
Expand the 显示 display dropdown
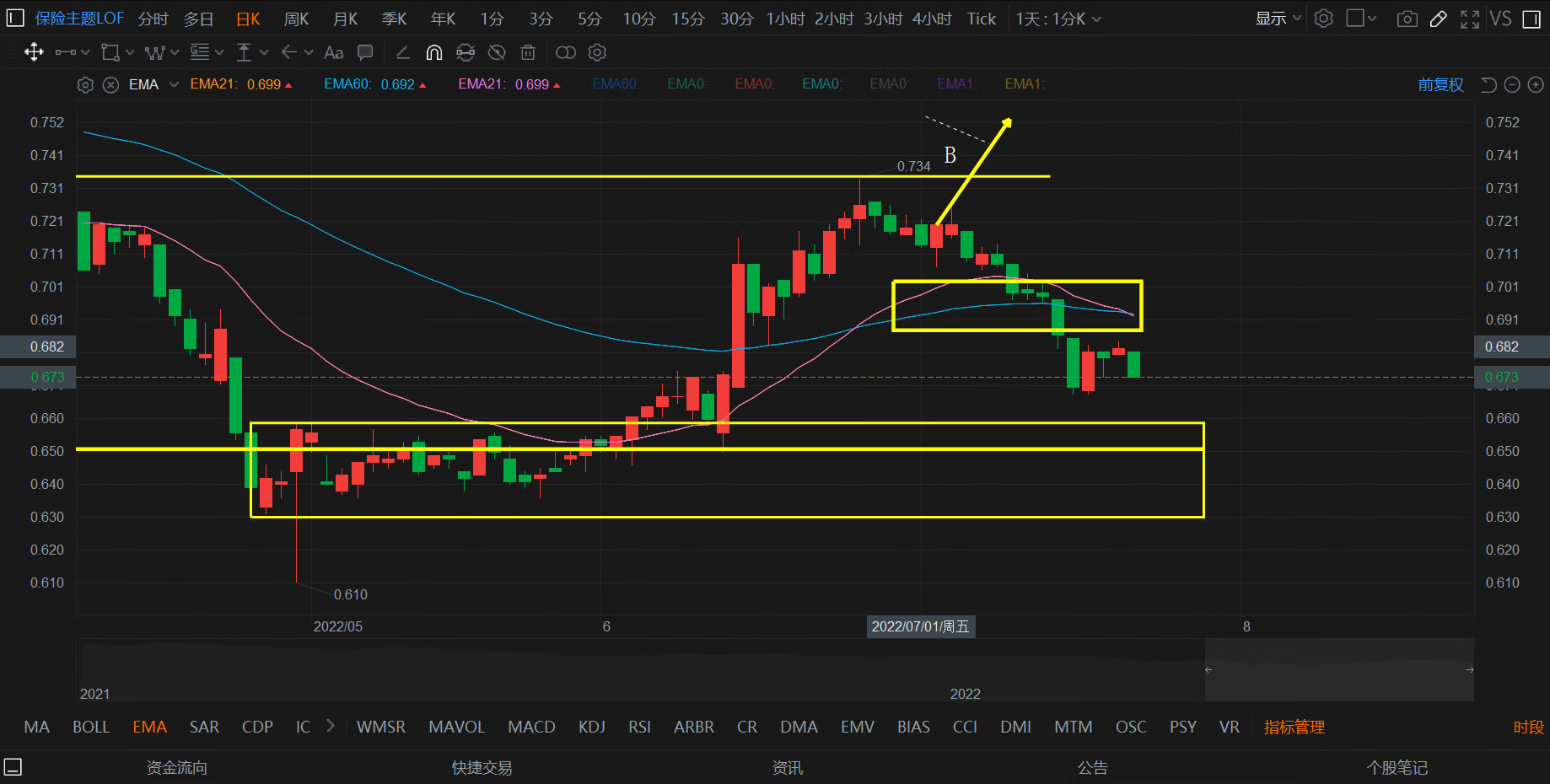1278,19
